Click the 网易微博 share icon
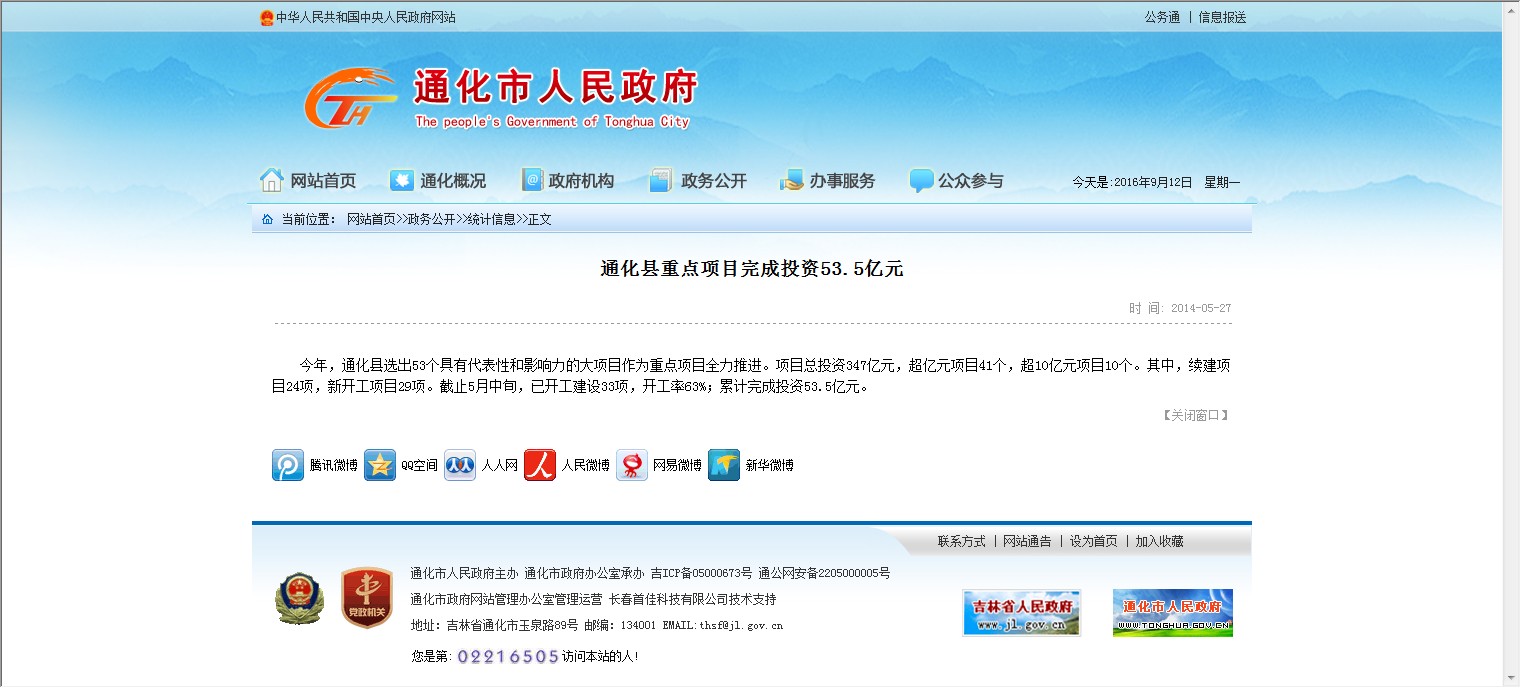1521x688 pixels. point(632,465)
